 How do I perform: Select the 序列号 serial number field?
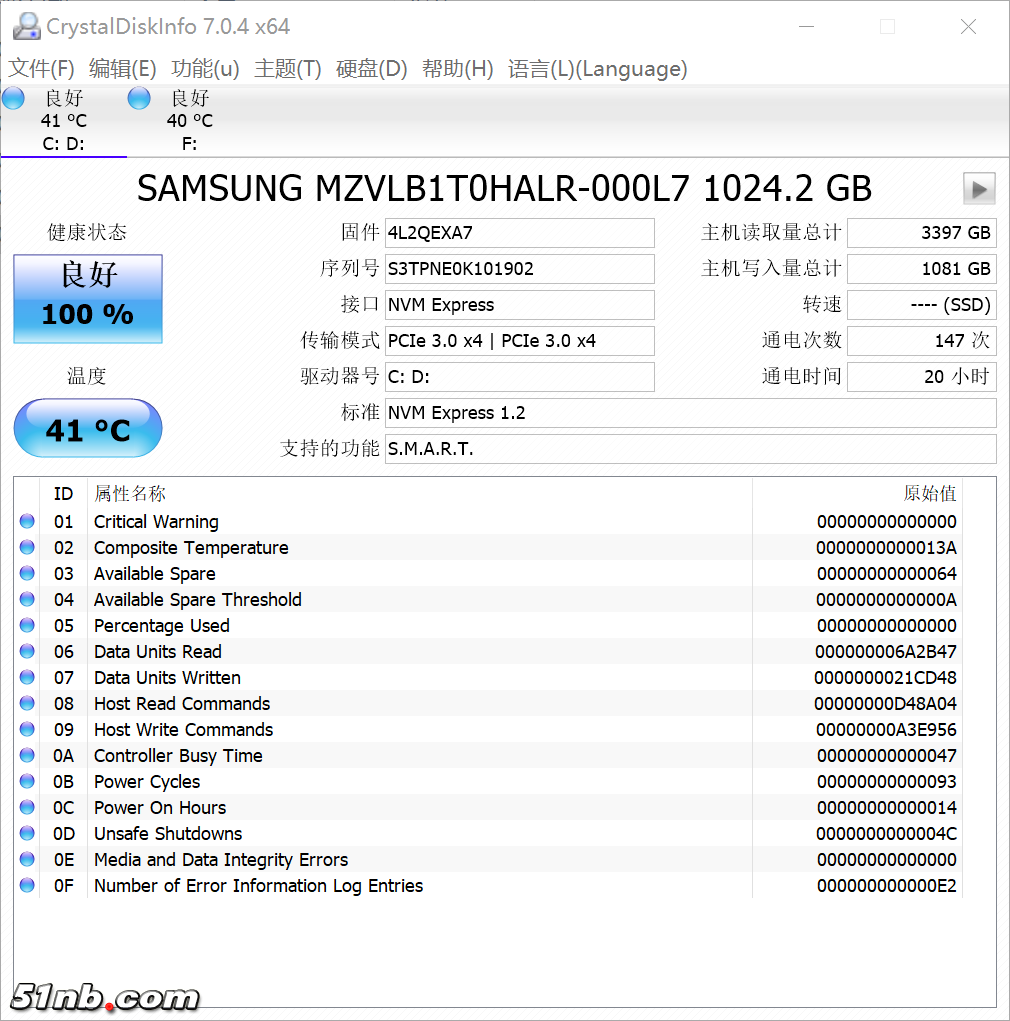(520, 268)
